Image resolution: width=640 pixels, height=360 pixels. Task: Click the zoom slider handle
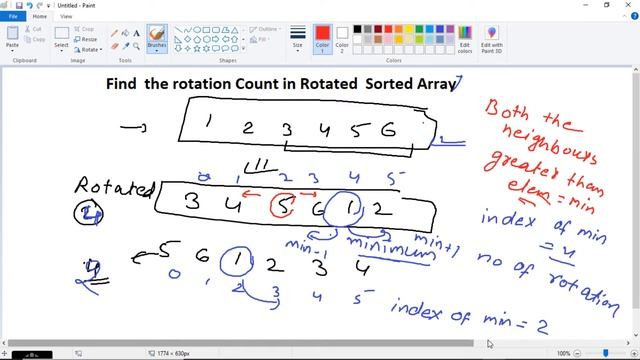click(x=606, y=353)
